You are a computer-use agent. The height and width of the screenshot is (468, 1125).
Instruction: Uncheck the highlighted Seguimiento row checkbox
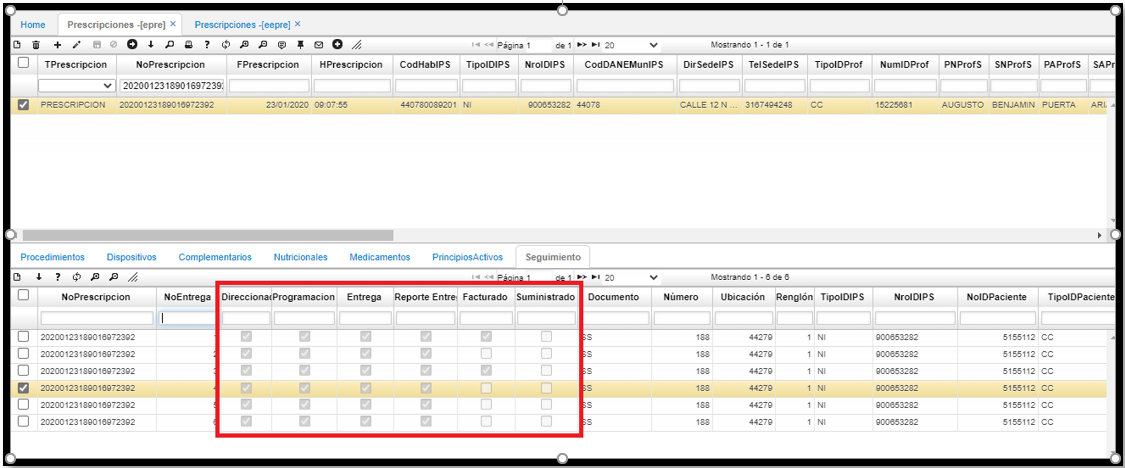coord(24,388)
